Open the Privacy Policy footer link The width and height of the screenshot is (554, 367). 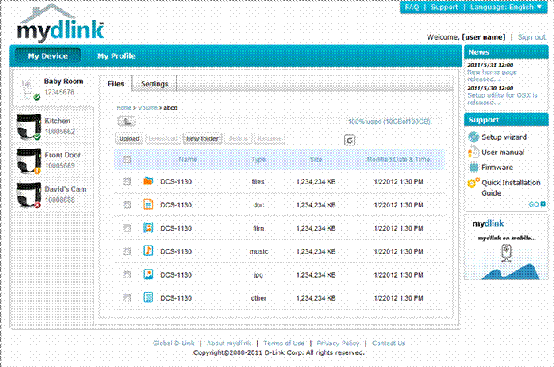[338, 343]
